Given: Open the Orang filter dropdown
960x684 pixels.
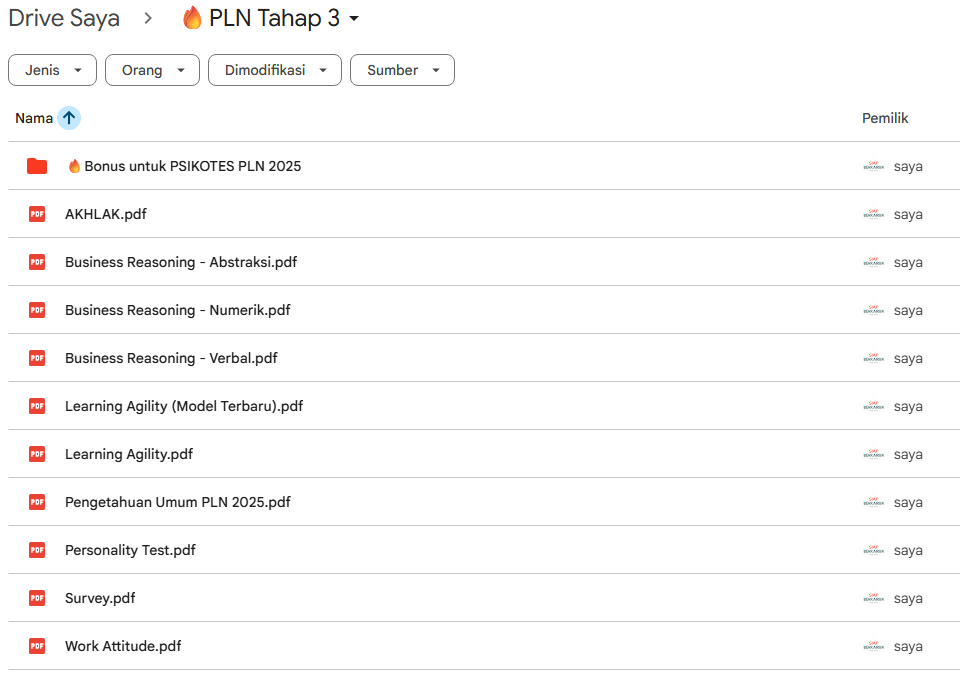Looking at the screenshot, I should click(x=152, y=70).
